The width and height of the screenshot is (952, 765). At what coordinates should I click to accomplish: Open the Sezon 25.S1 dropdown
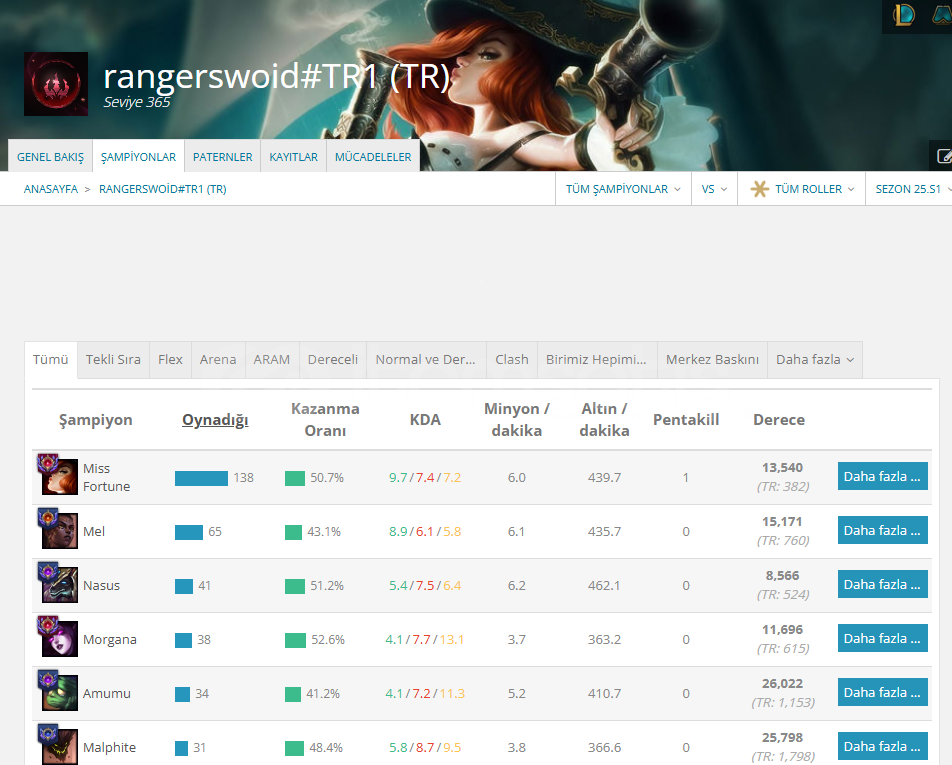[910, 189]
